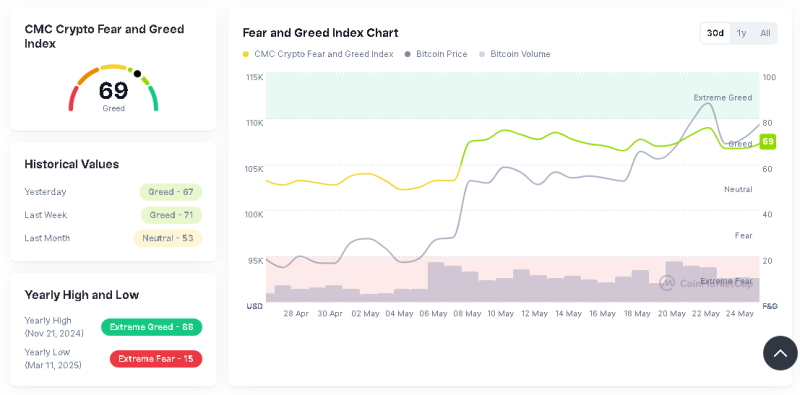Image resolution: width=800 pixels, height=395 pixels.
Task: Click the scroll-to-top arrow button
Action: tap(780, 353)
